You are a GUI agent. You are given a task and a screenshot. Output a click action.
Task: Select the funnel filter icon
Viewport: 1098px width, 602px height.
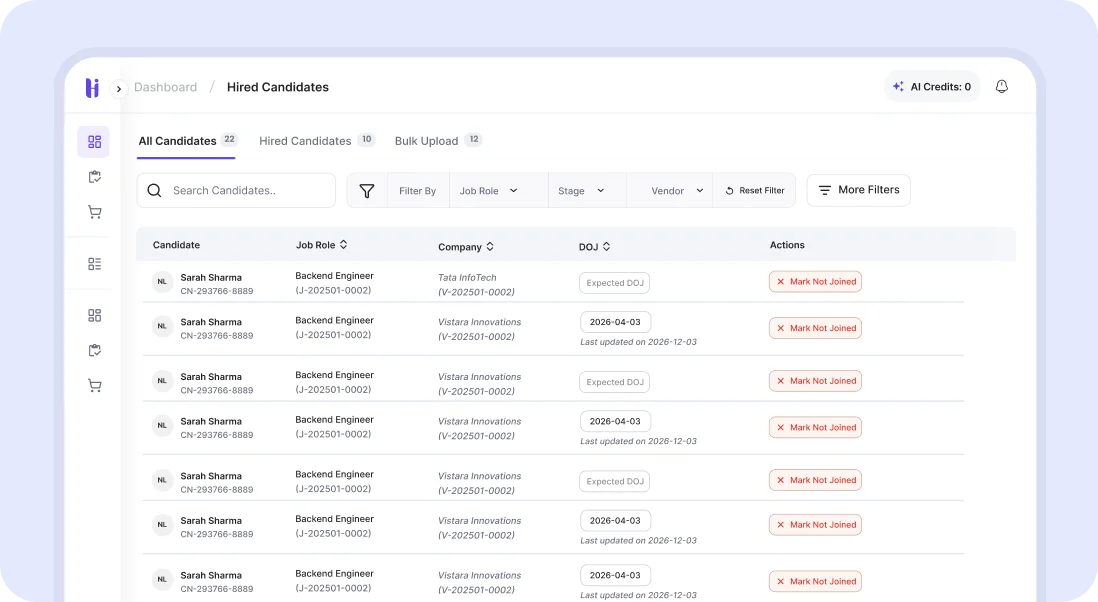pos(367,189)
